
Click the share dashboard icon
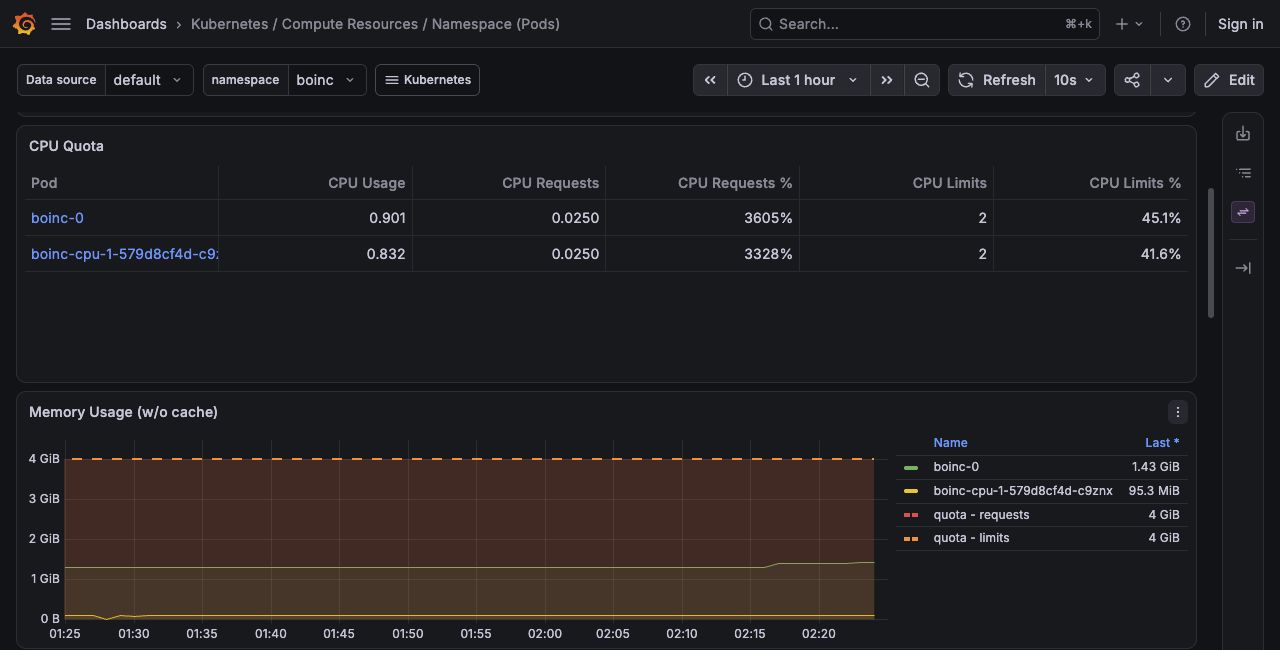pos(1132,80)
